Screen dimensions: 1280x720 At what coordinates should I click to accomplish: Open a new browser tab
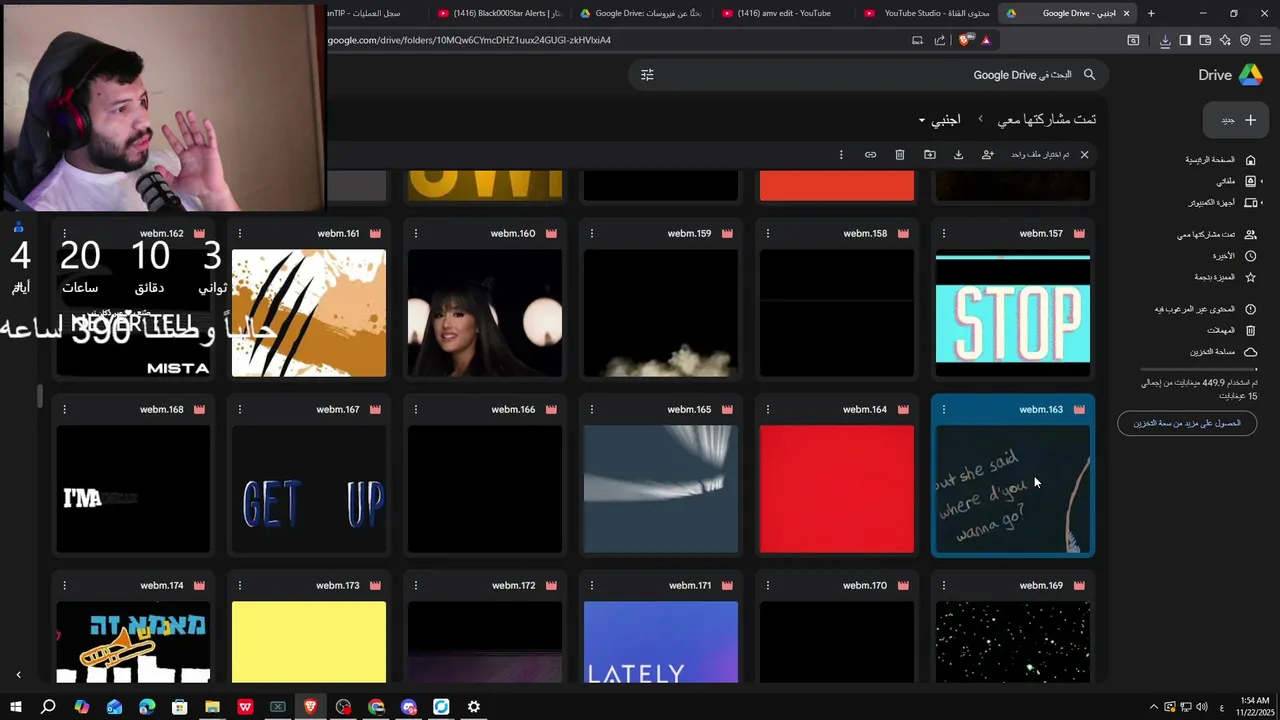[x=1151, y=13]
